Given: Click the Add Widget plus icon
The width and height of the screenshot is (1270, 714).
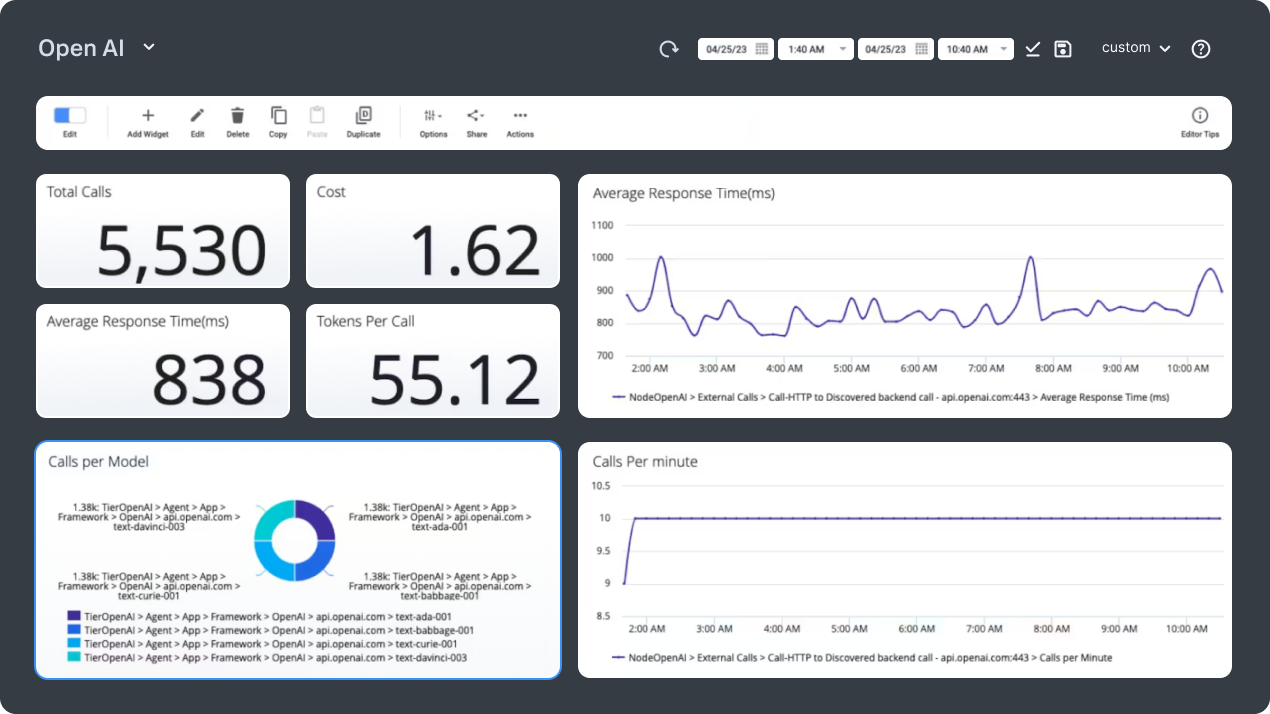Looking at the screenshot, I should 148,115.
